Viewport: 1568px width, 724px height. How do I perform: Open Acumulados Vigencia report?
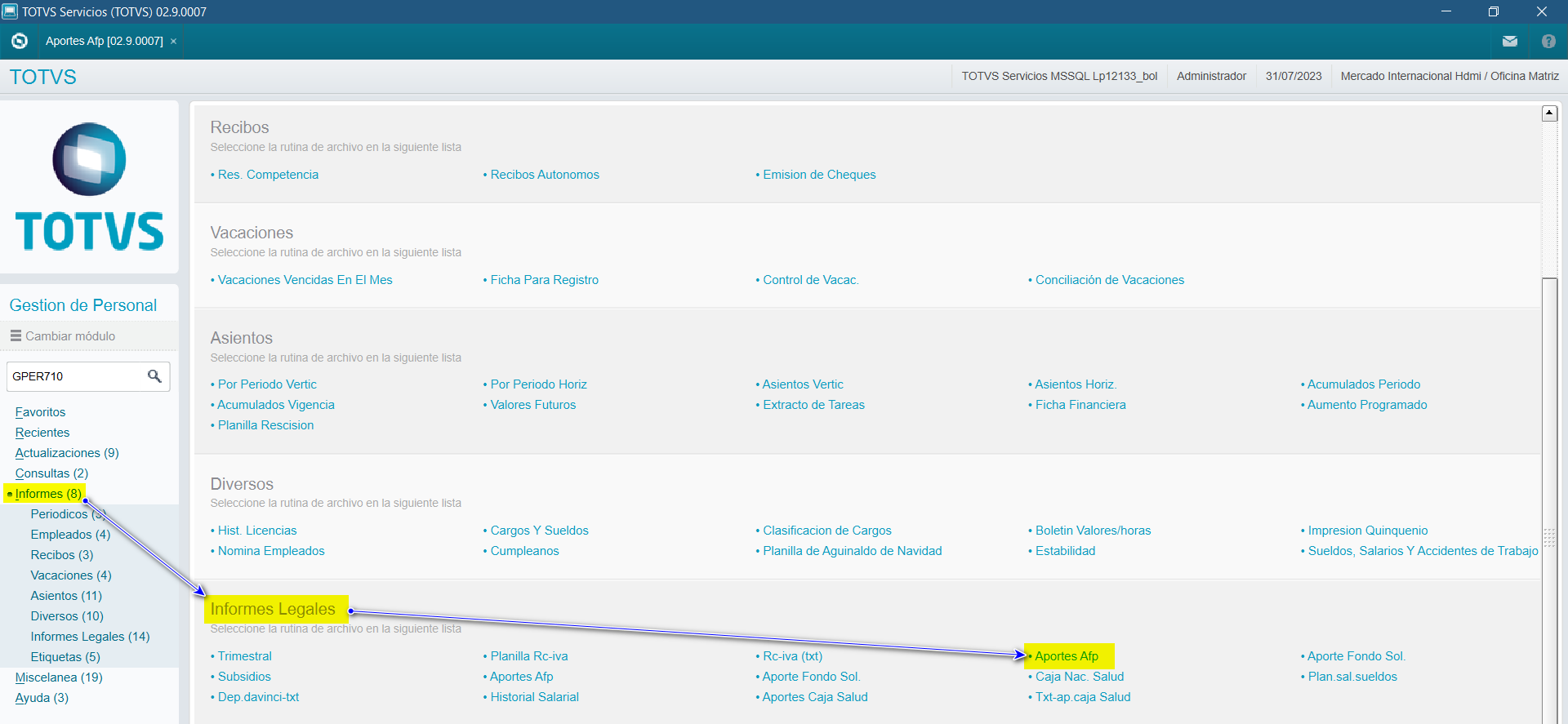pos(276,405)
